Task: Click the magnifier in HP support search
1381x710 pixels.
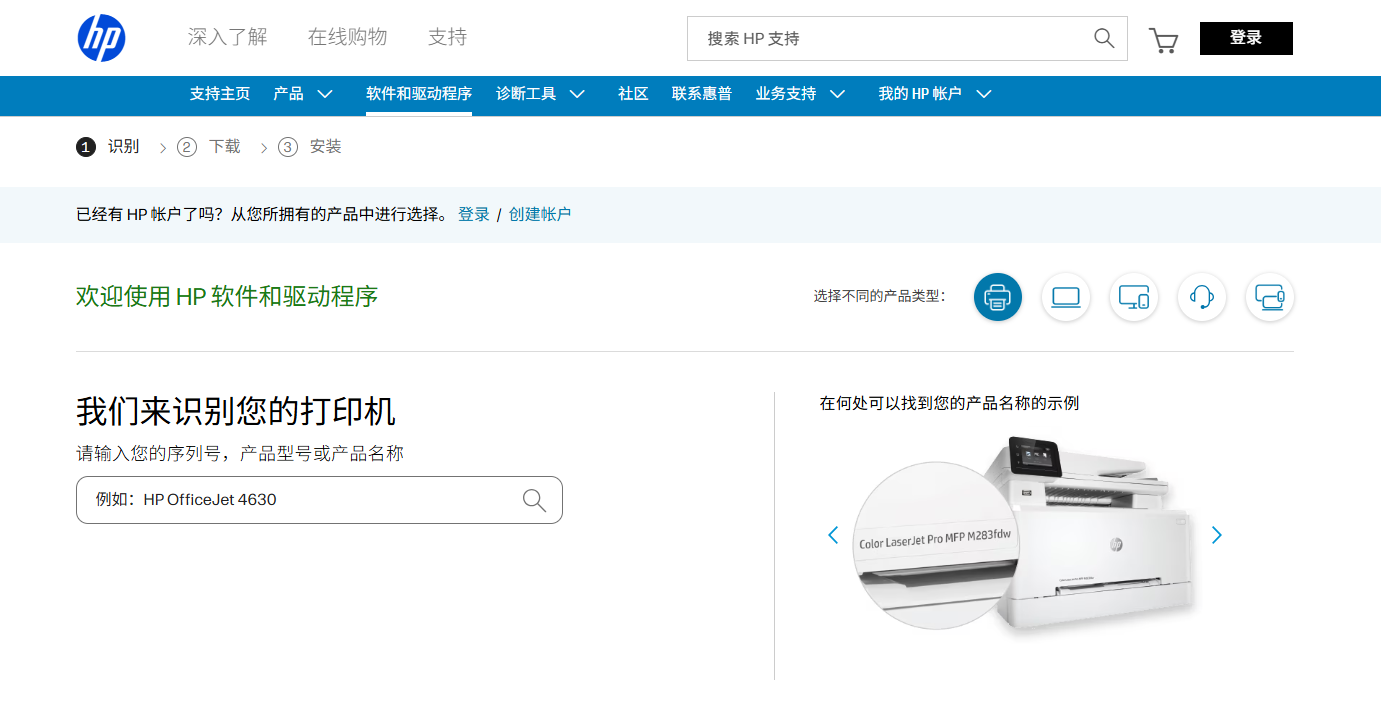Action: tap(1104, 38)
